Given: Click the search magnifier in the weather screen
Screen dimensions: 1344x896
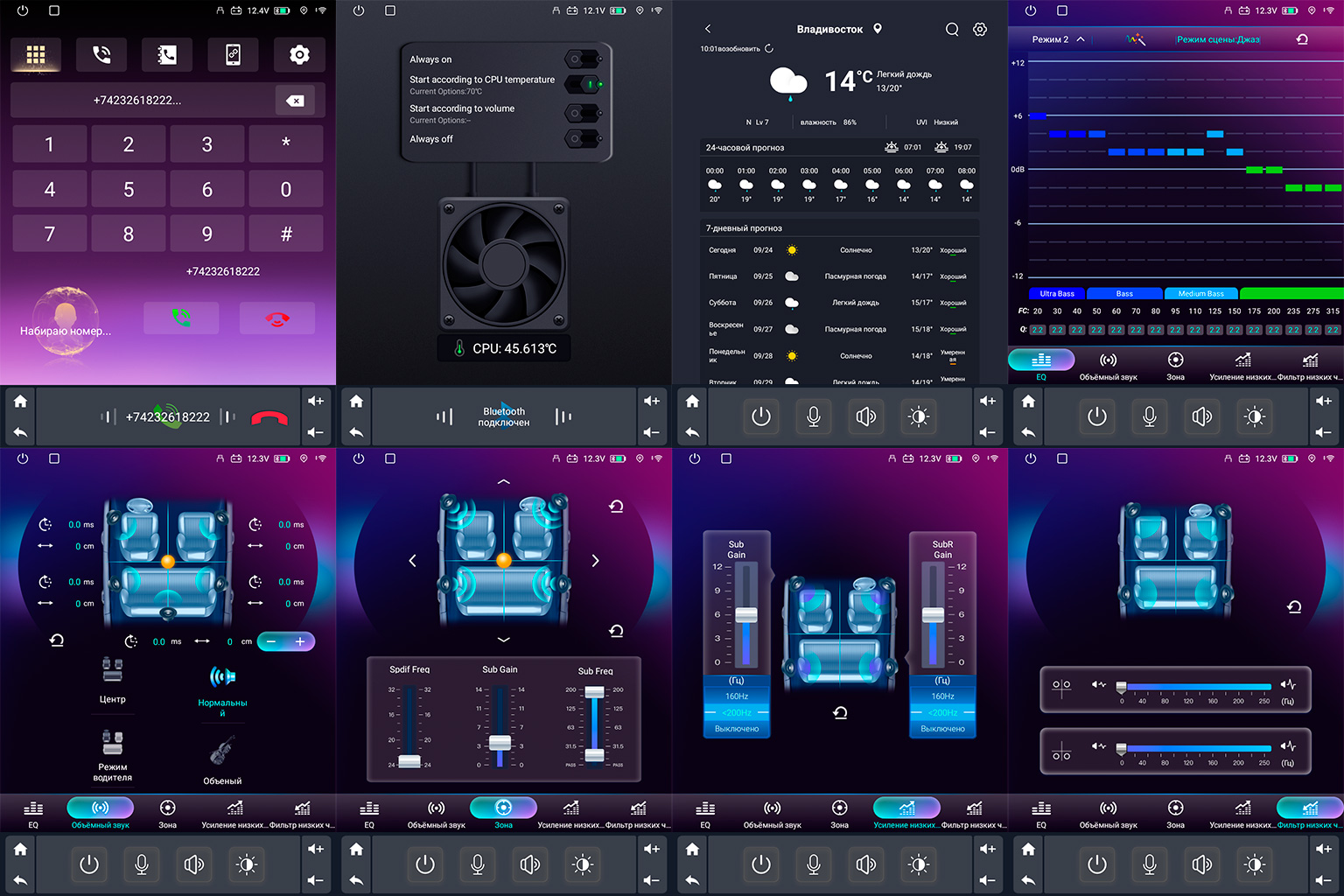Looking at the screenshot, I should pos(952,30).
